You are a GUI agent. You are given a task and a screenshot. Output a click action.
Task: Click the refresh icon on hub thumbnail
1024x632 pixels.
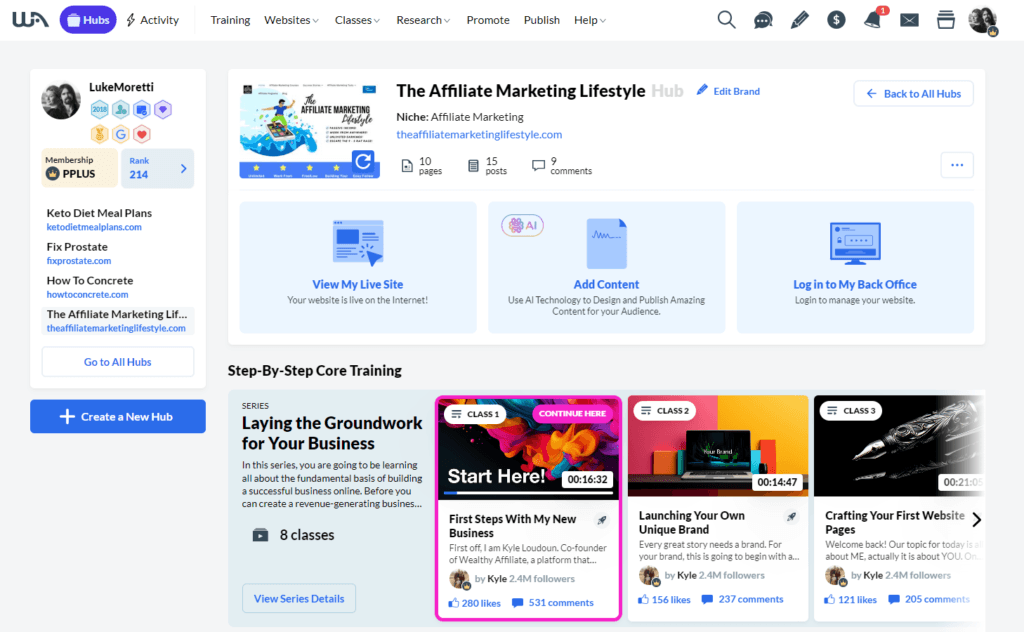[x=363, y=161]
